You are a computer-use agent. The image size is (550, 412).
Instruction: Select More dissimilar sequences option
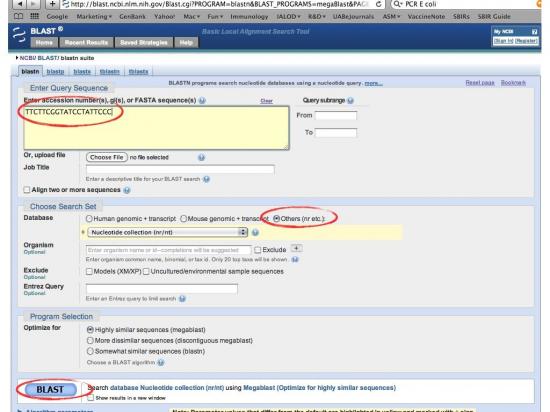(x=90, y=340)
